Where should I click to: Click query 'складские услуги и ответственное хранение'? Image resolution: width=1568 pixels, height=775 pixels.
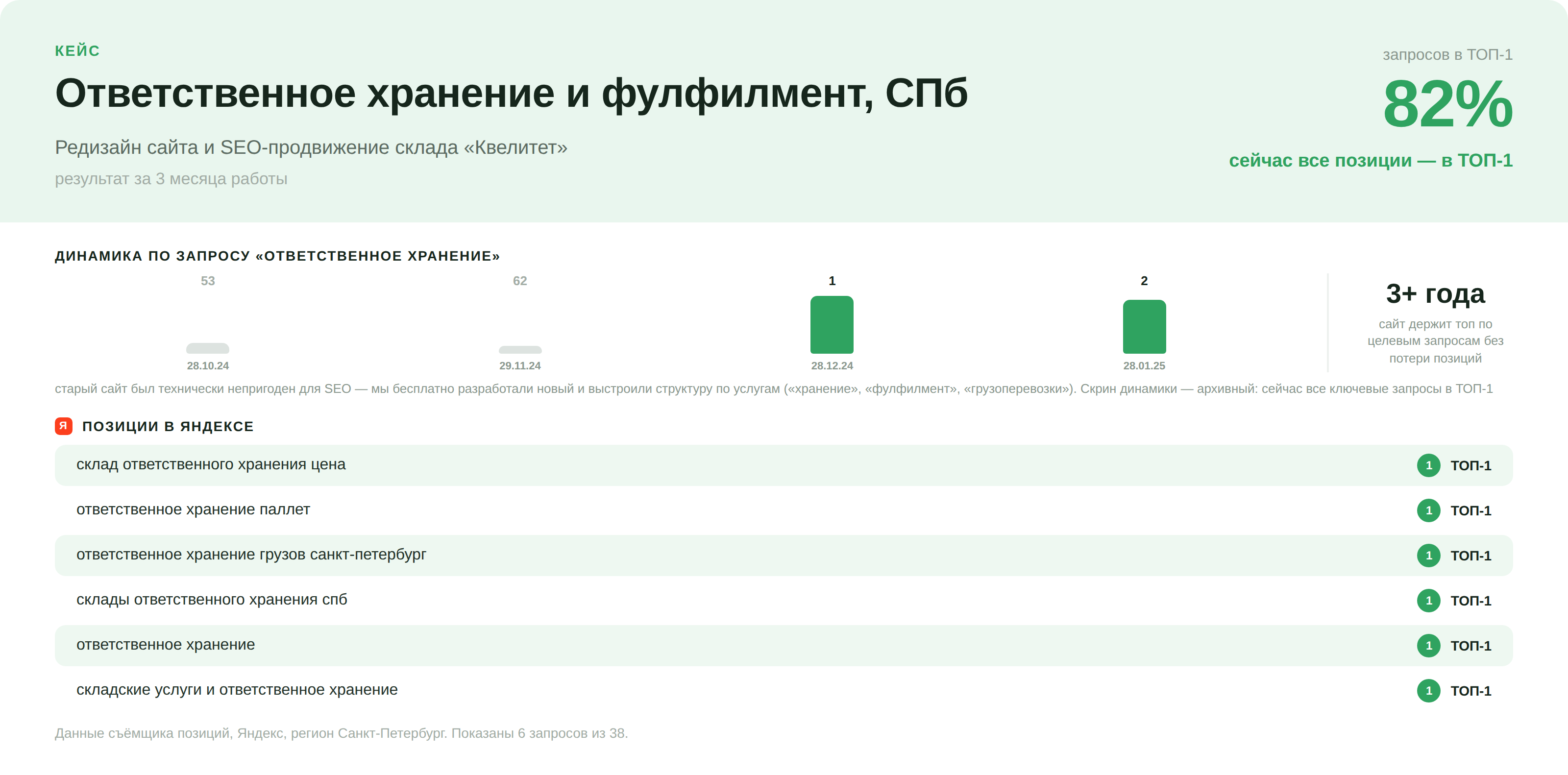[x=237, y=690]
